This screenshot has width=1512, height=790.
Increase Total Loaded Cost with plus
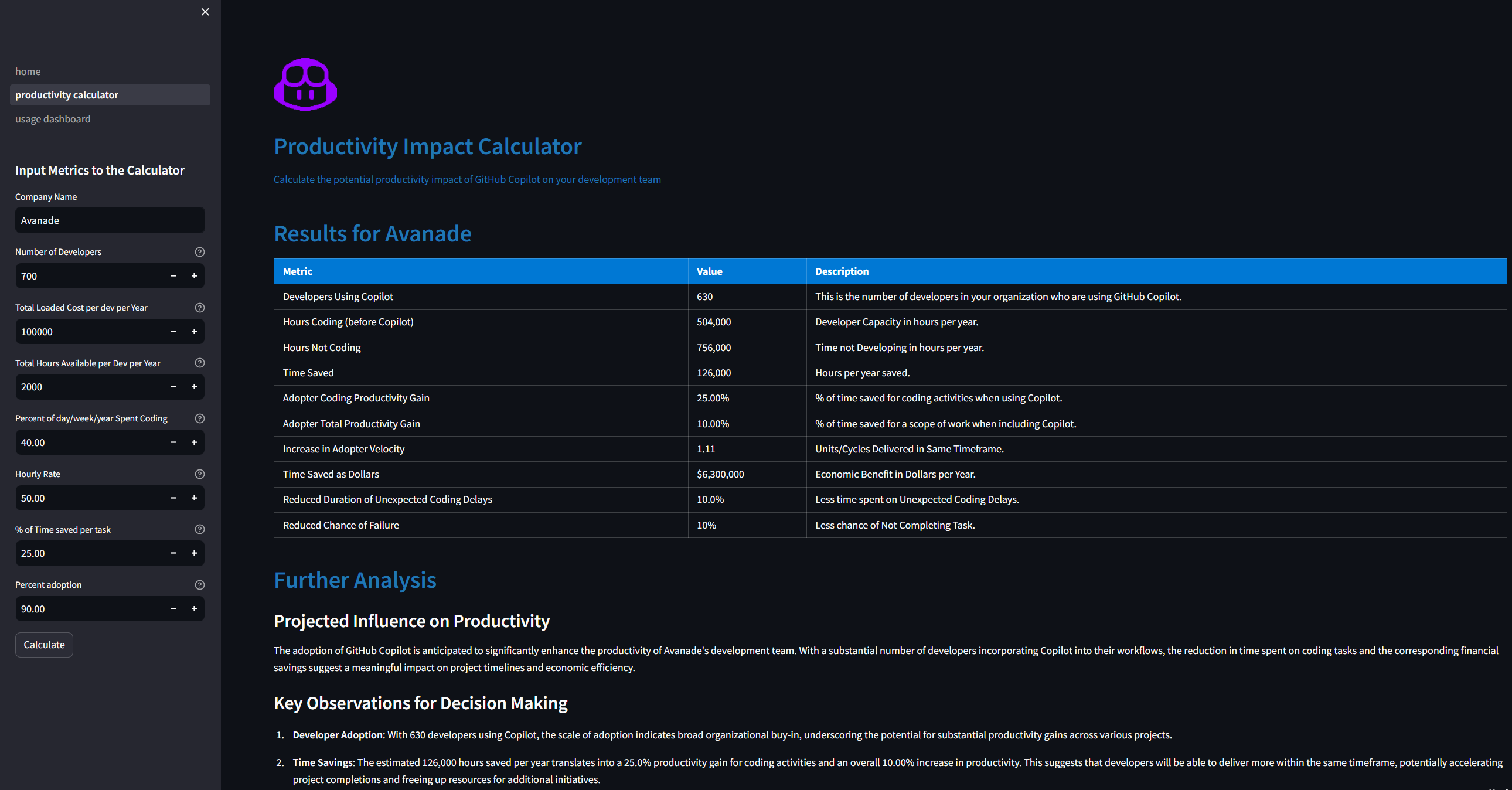pos(195,332)
